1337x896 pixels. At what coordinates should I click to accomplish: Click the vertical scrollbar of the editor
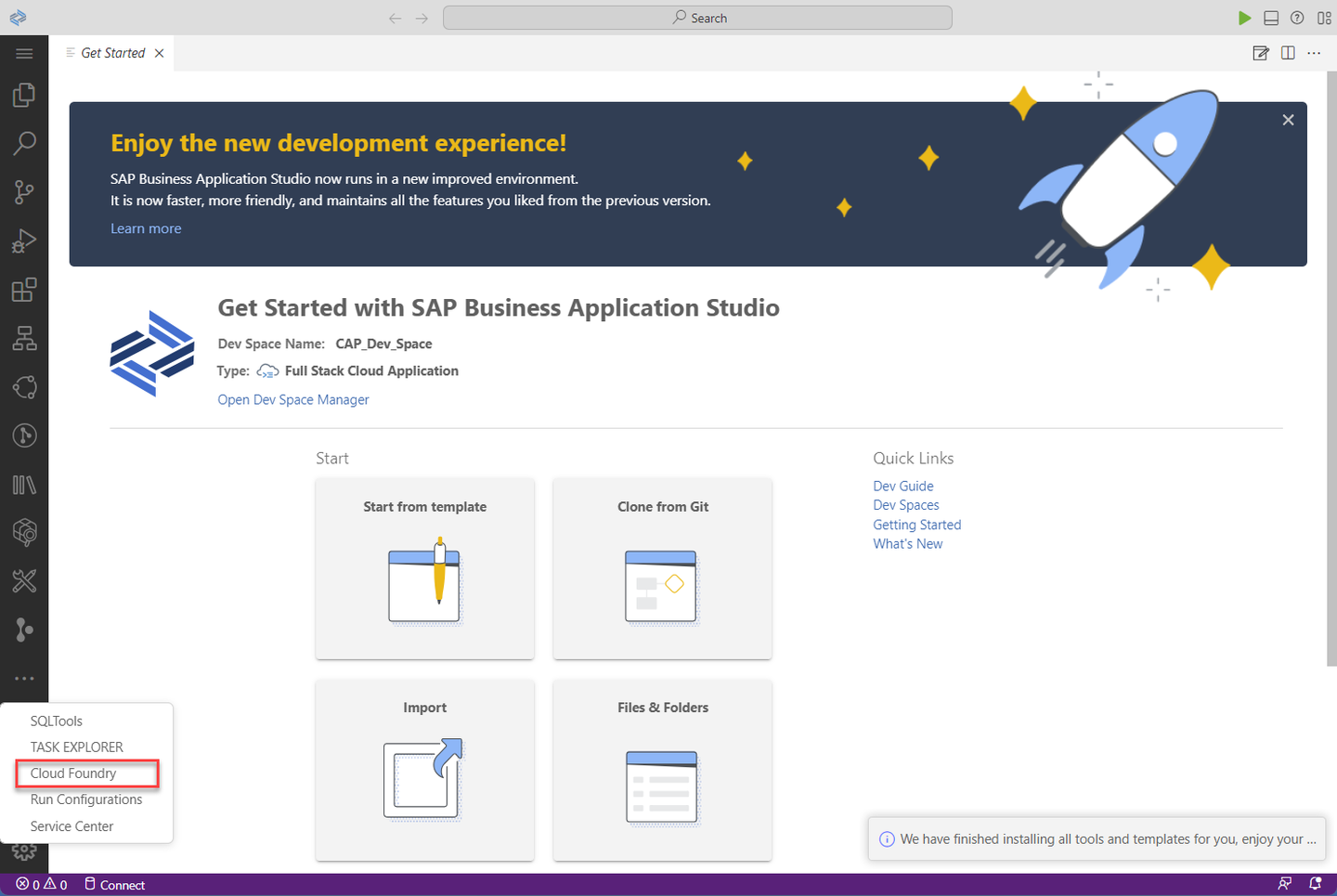coord(1331,369)
